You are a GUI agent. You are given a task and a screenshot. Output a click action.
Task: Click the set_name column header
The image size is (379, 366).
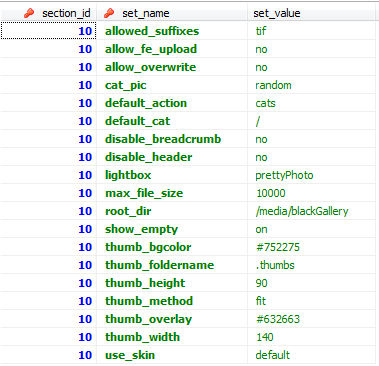tap(172, 13)
